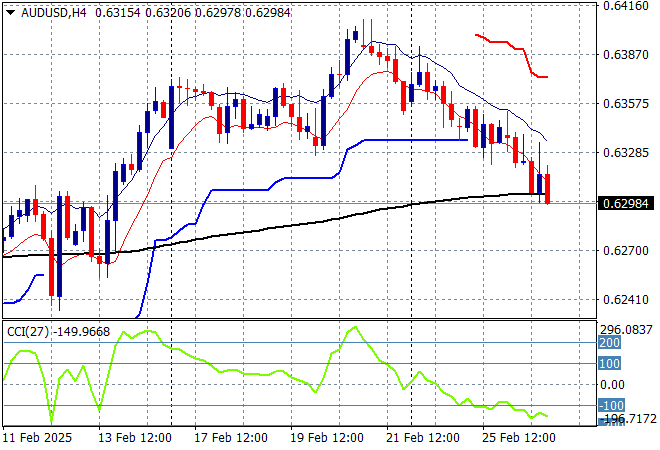660x450 pixels.
Task: Select the CCI(27) indicator label
Action: click(x=28, y=332)
